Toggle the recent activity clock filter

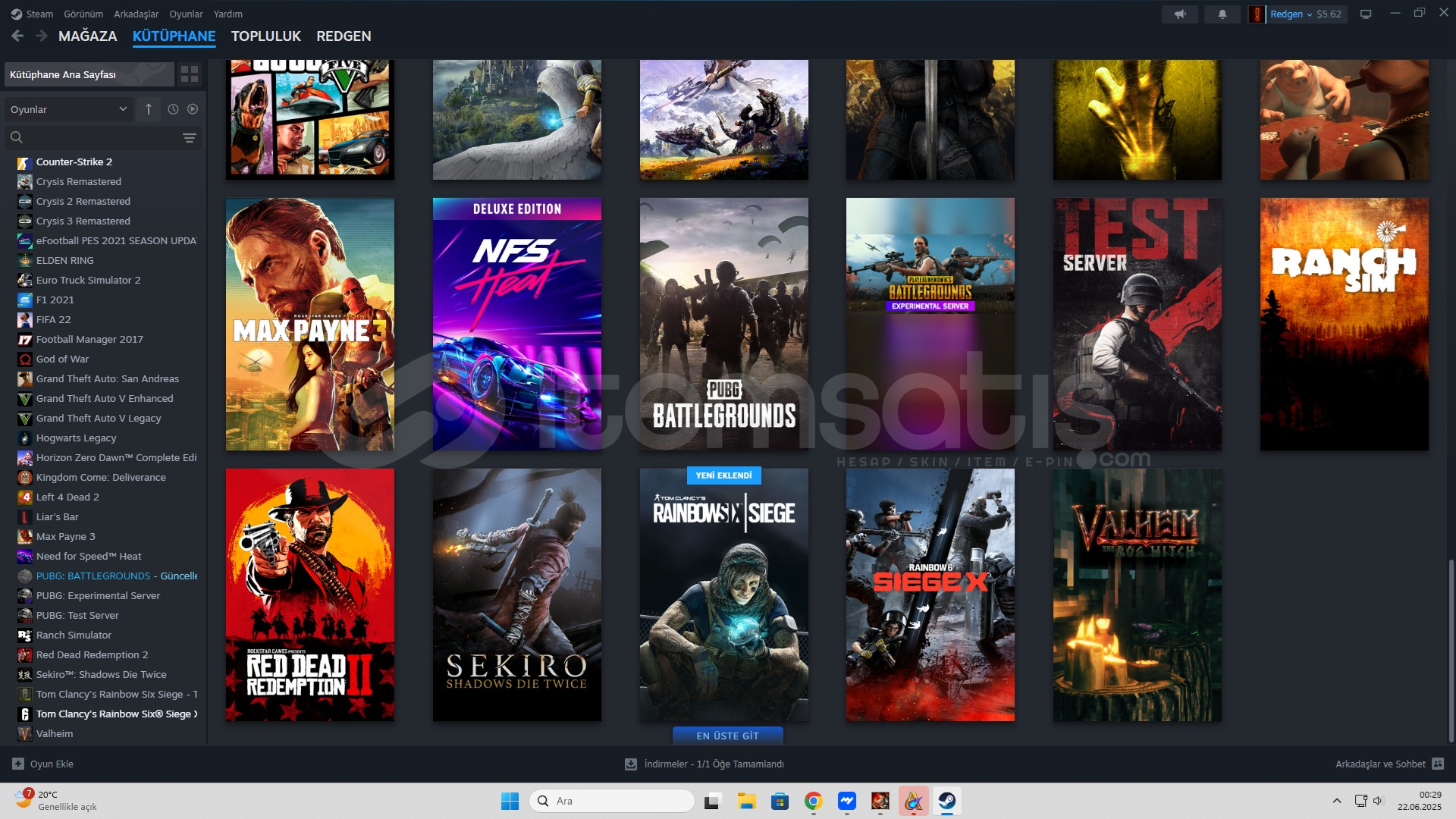(x=173, y=109)
